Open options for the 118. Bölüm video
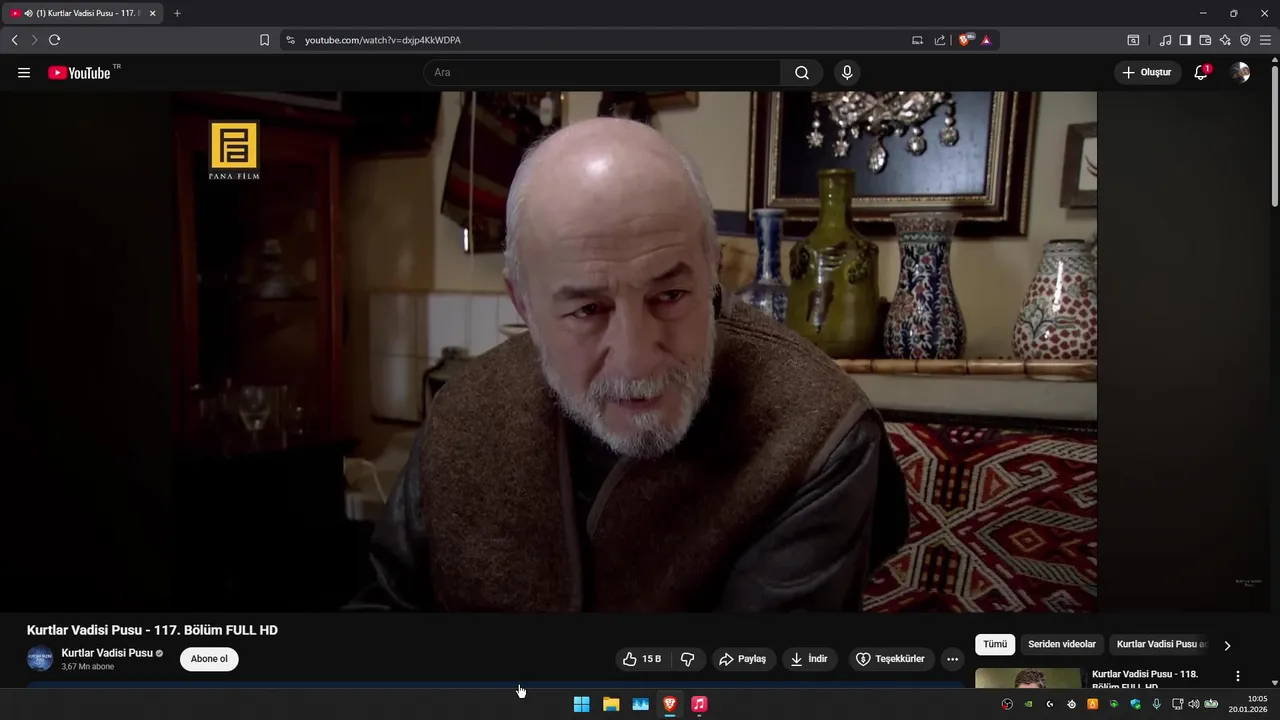 (x=1238, y=676)
